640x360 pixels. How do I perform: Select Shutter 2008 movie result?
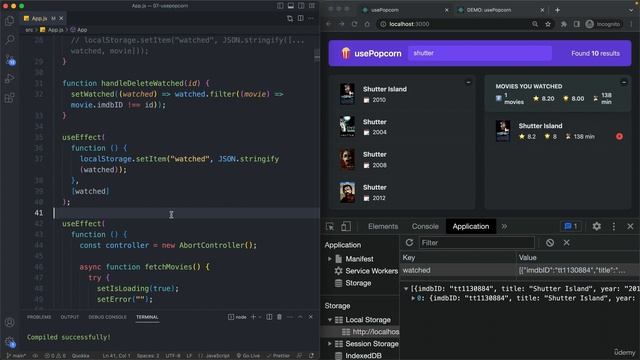(x=402, y=160)
